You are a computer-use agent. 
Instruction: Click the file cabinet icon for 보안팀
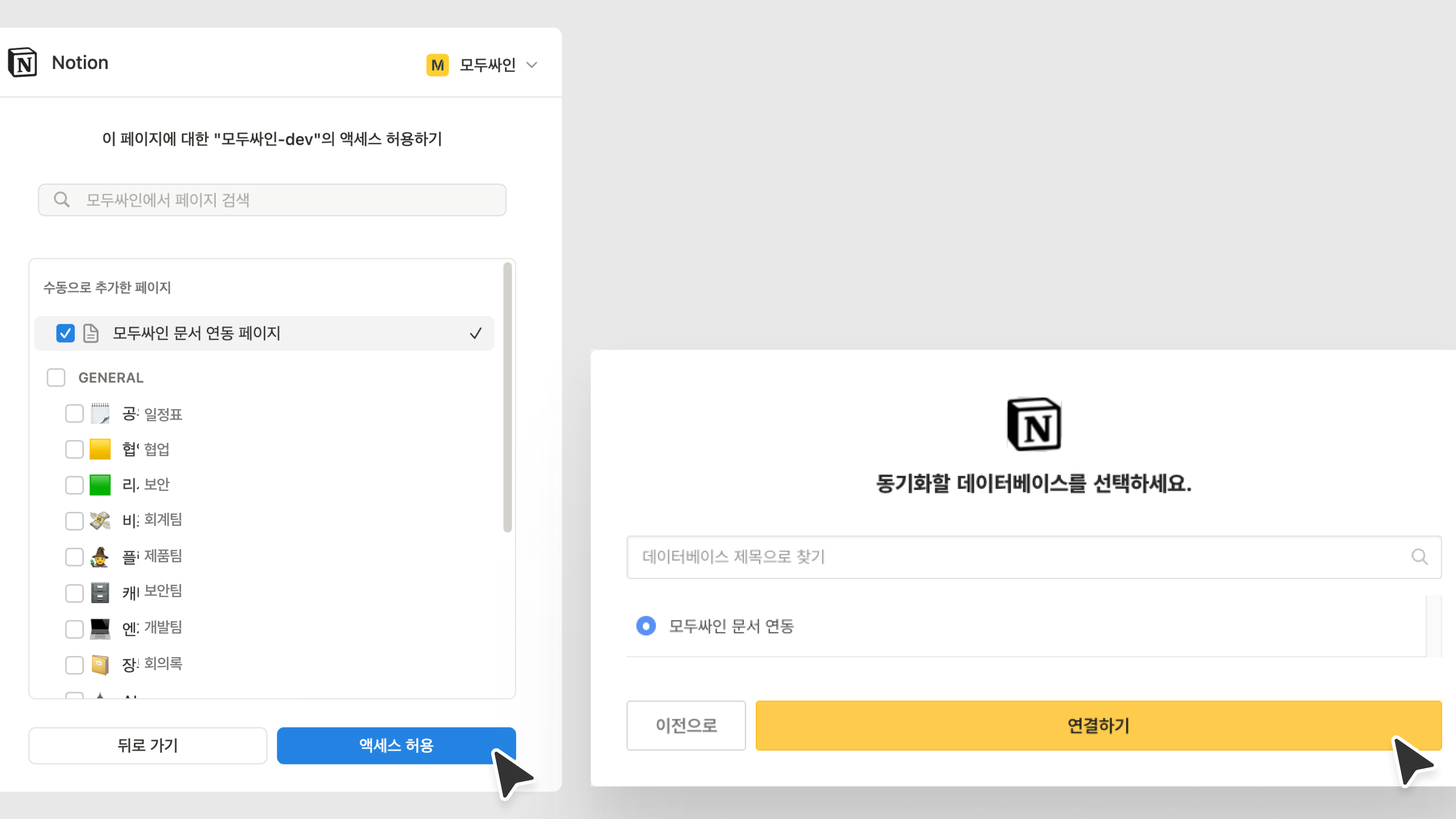[x=100, y=592]
